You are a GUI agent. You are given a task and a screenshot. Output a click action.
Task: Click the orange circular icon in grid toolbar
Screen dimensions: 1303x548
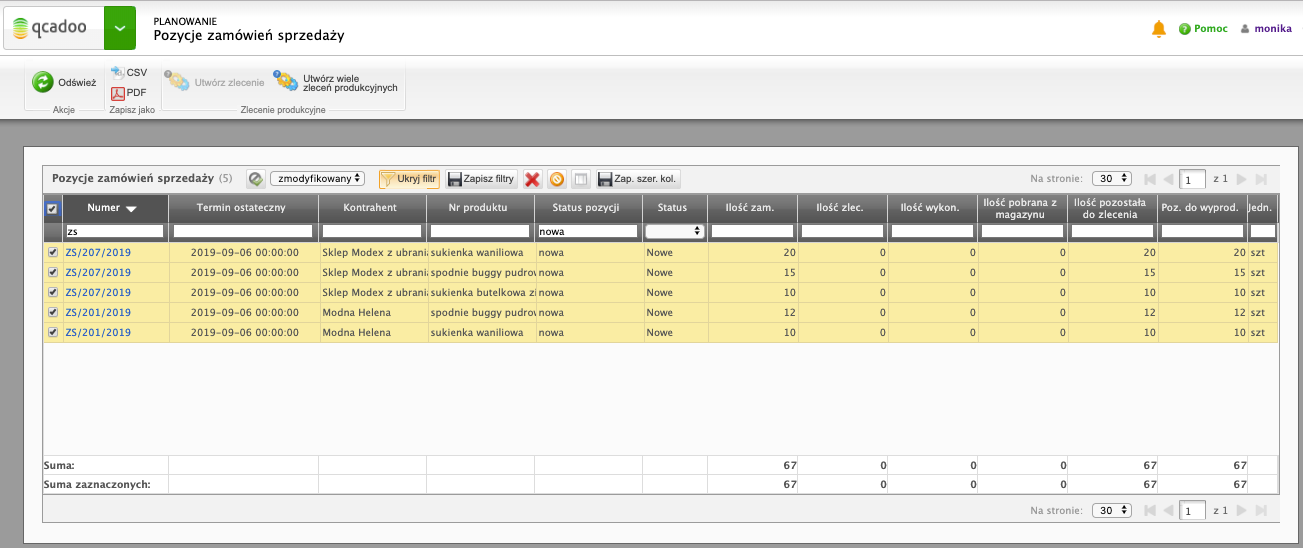tap(557, 179)
